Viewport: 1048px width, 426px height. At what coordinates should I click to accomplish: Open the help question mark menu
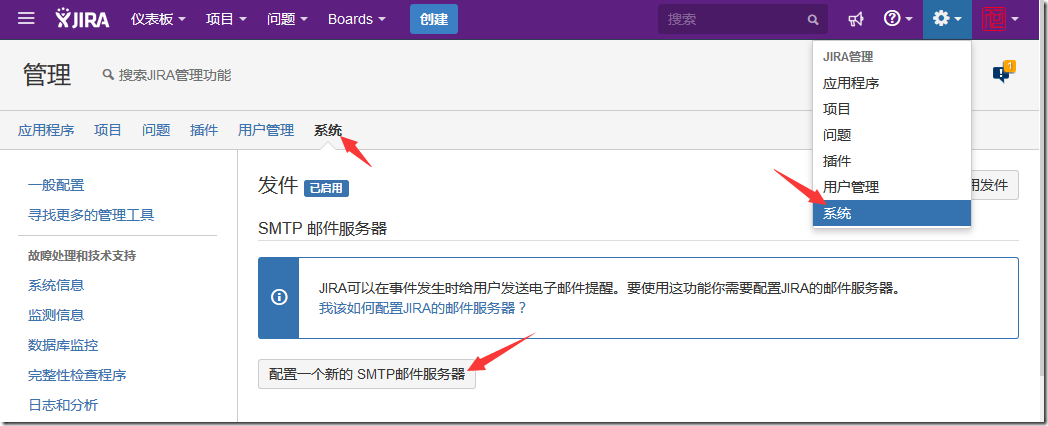(x=898, y=19)
